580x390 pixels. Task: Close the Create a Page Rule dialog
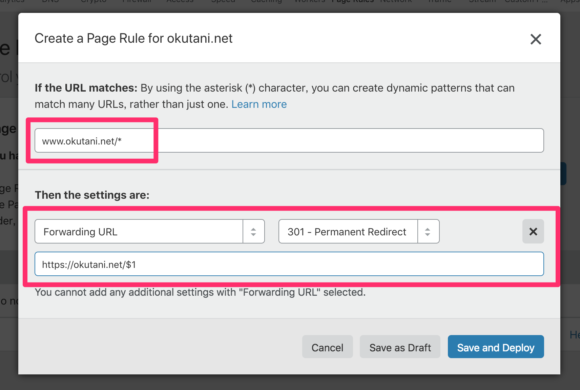tap(535, 39)
